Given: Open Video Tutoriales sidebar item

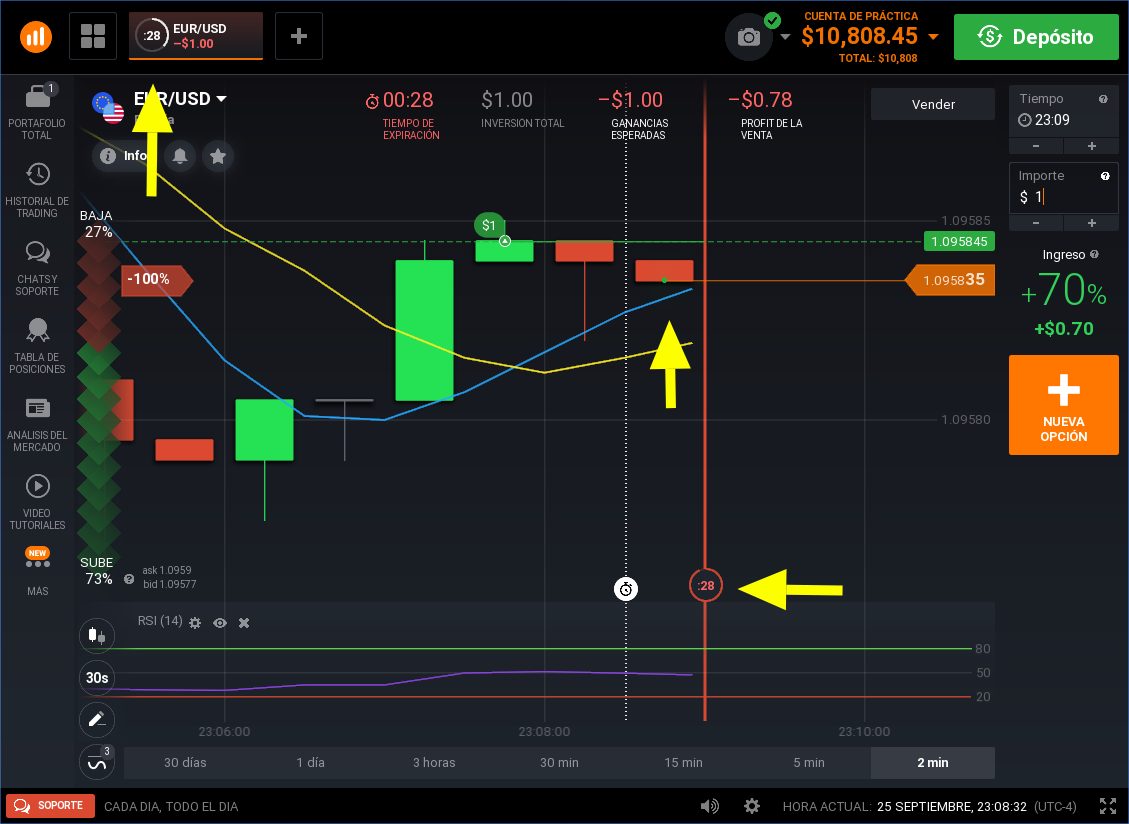Looking at the screenshot, I should click(x=37, y=502).
